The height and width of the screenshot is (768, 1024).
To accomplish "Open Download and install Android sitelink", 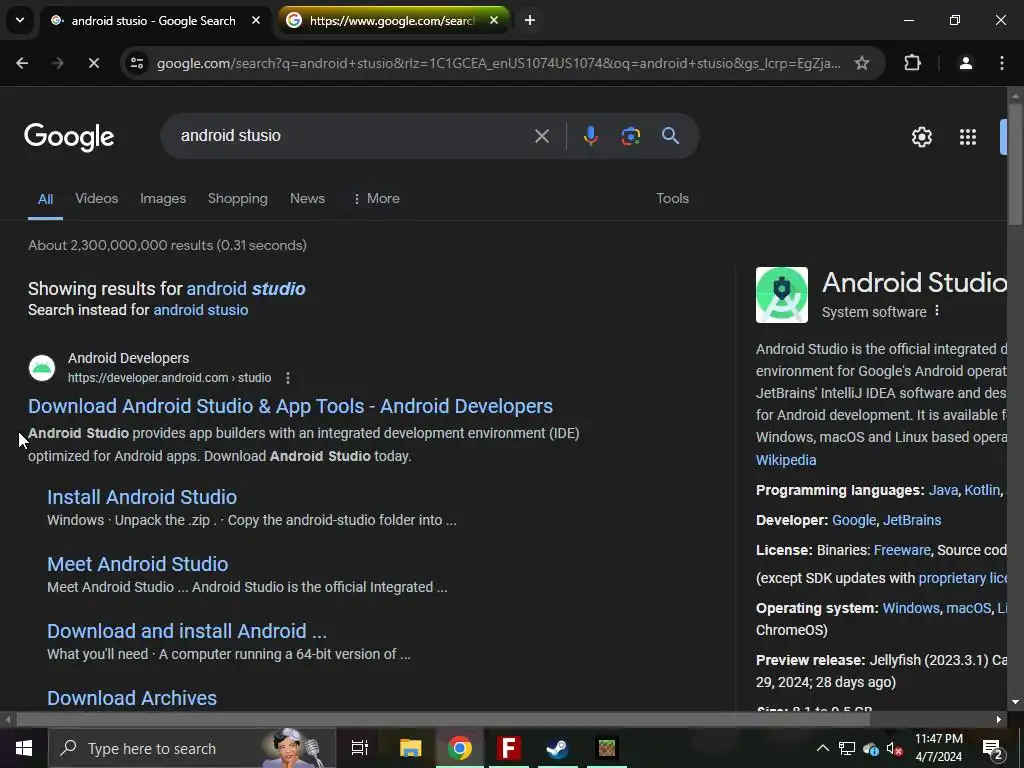I will click(187, 632).
